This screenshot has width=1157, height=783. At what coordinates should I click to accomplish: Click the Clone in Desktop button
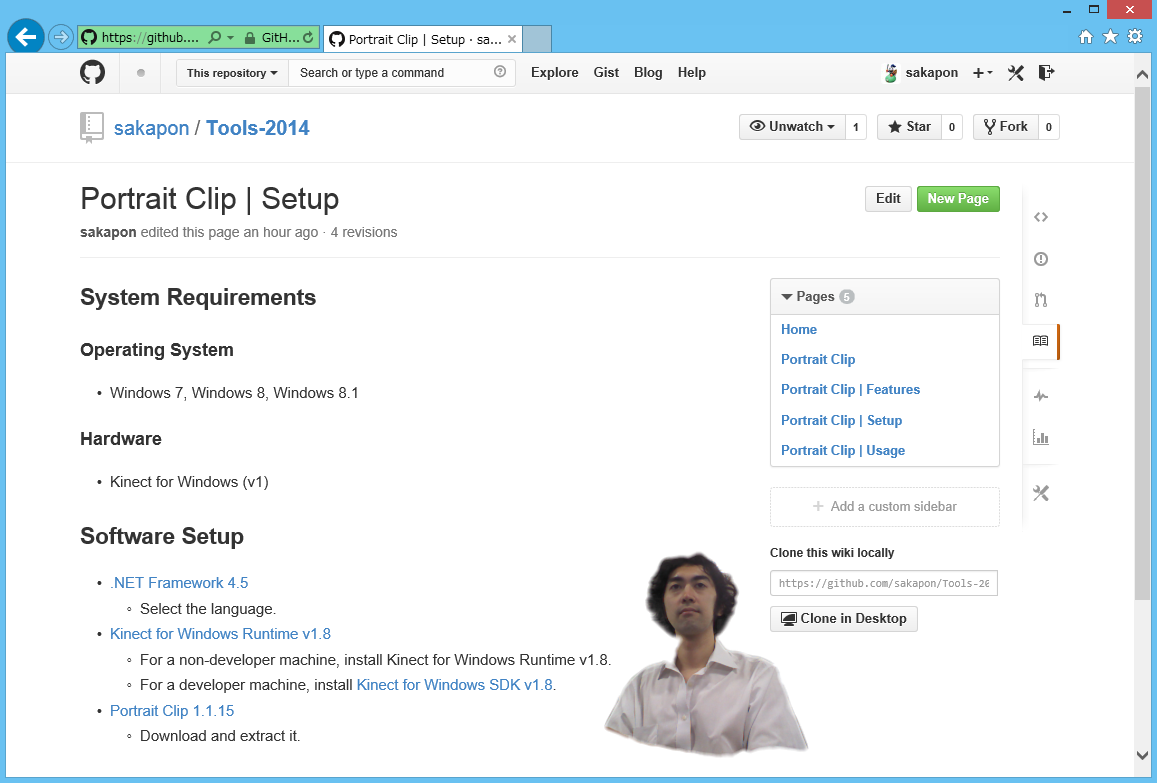pyautogui.click(x=843, y=618)
